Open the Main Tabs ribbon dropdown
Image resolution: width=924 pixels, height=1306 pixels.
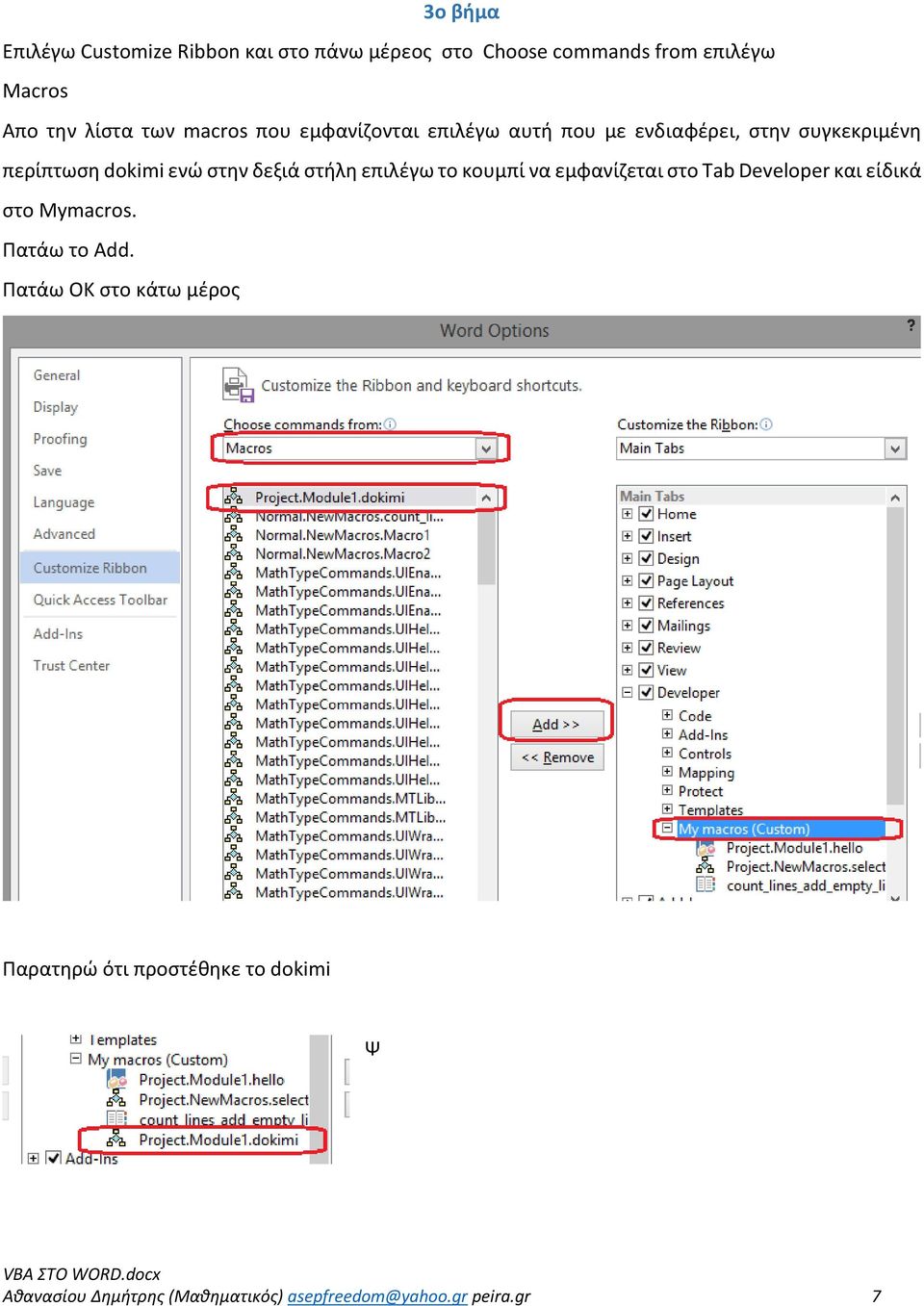pyautogui.click(x=895, y=448)
